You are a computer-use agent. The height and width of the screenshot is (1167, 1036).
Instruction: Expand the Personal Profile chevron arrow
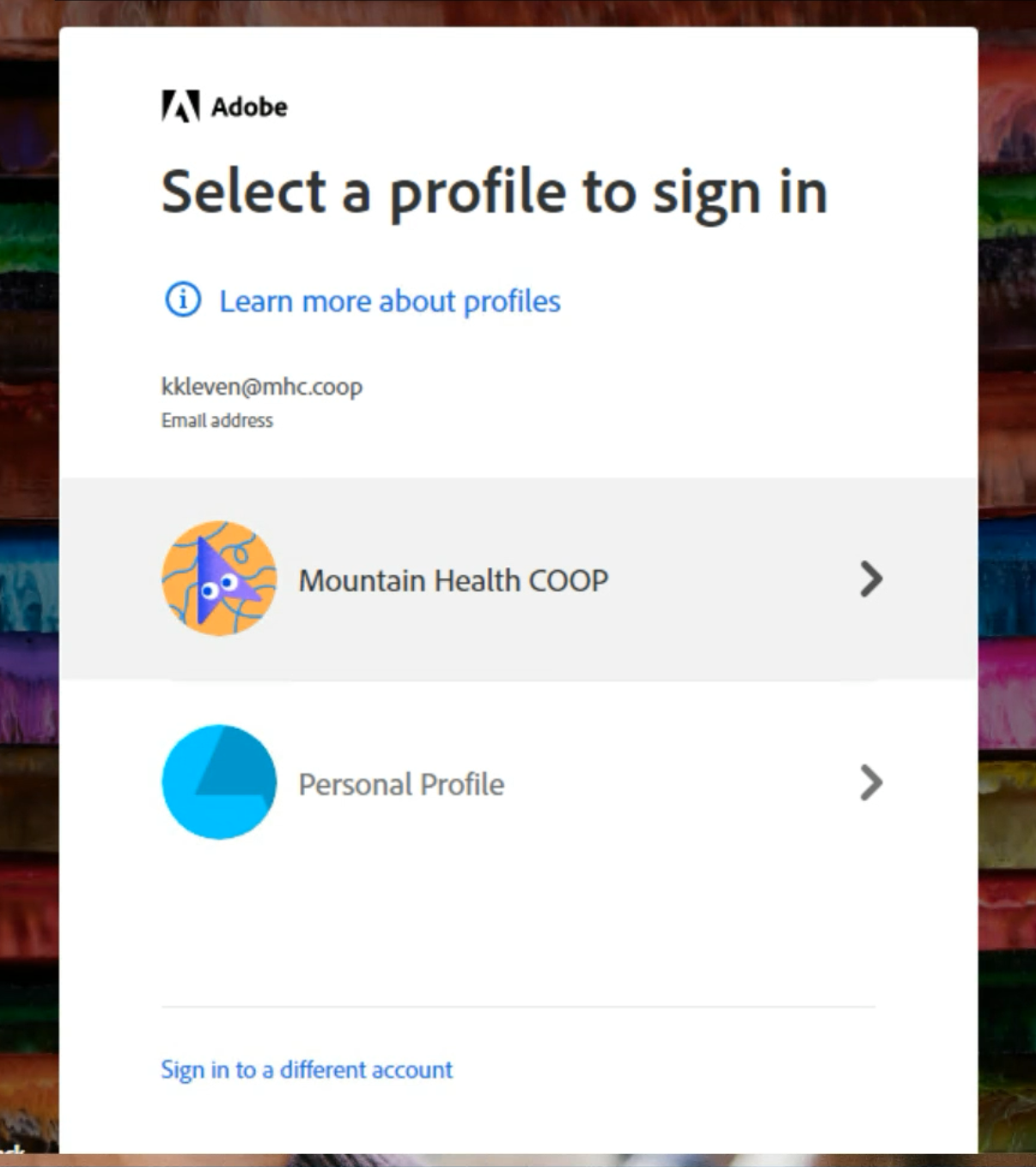pyautogui.click(x=871, y=783)
